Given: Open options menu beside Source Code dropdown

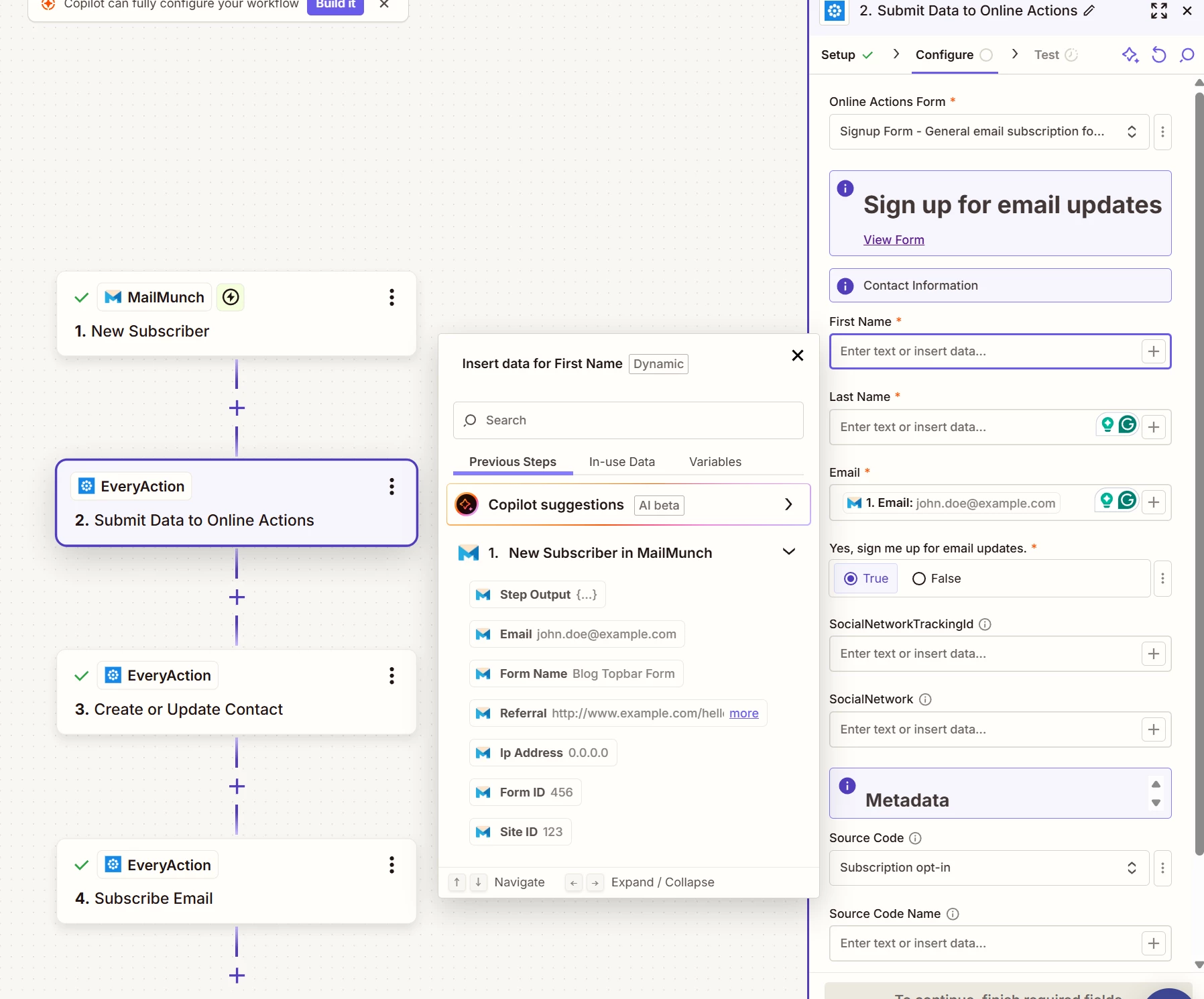Looking at the screenshot, I should 1162,868.
